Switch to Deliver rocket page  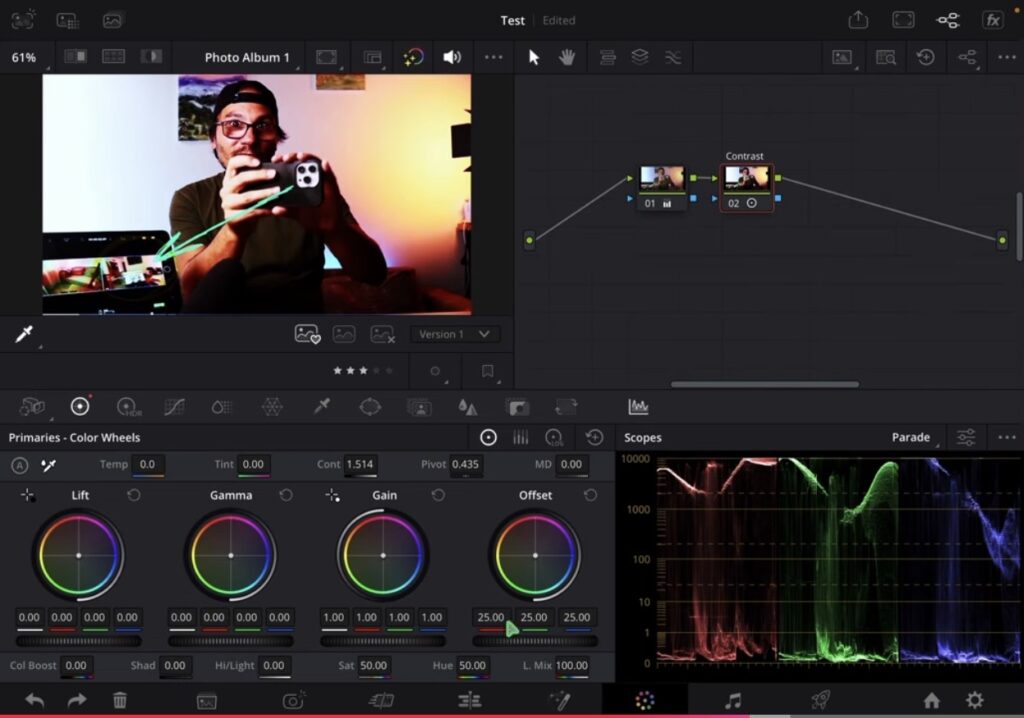tap(820, 700)
